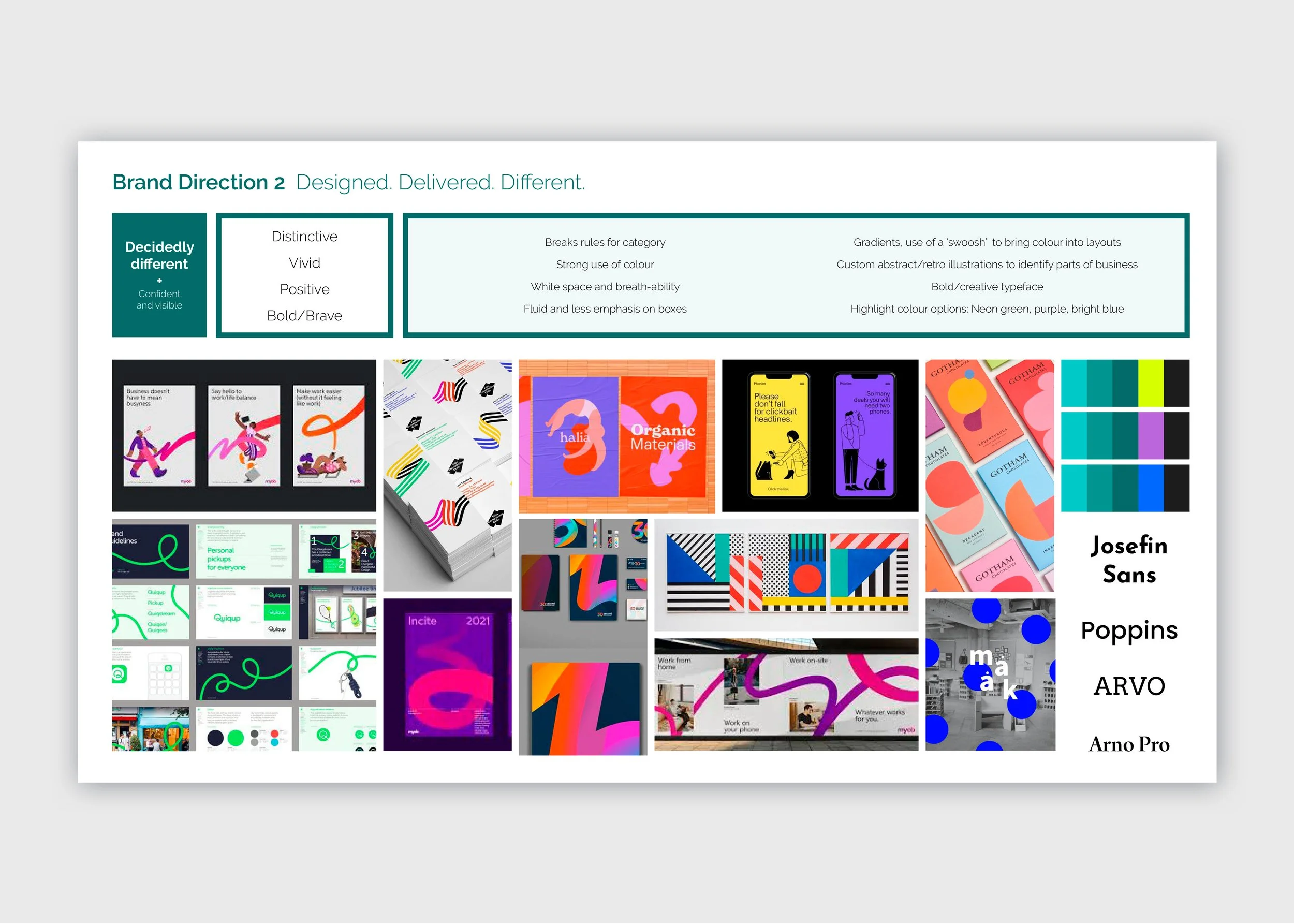Click the neon yellow-green color swatch
The image size is (1294, 924).
pyautogui.click(x=1151, y=383)
